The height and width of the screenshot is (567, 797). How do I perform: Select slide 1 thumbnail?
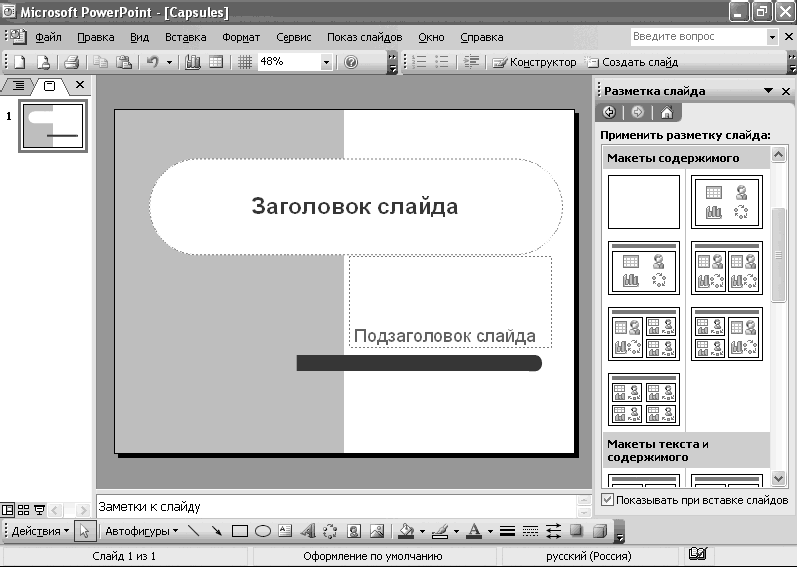click(53, 126)
